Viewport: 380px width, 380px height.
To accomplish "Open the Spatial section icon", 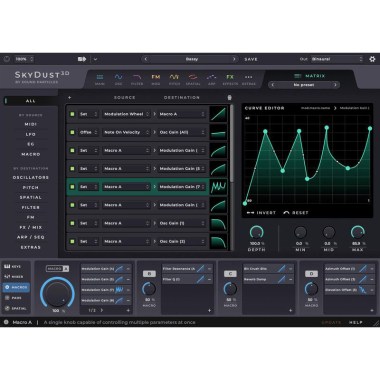I will pos(193,77).
